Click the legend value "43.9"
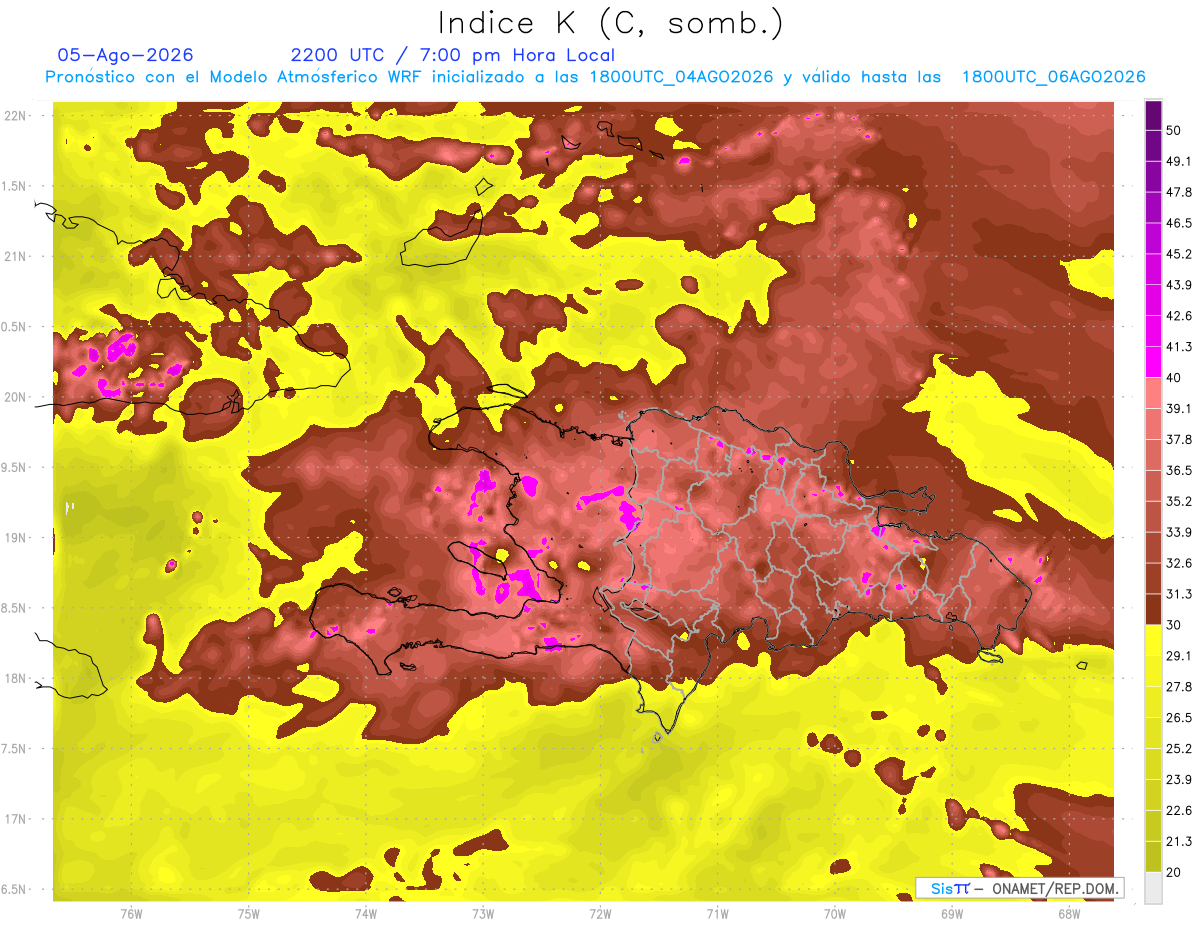 pos(1179,285)
